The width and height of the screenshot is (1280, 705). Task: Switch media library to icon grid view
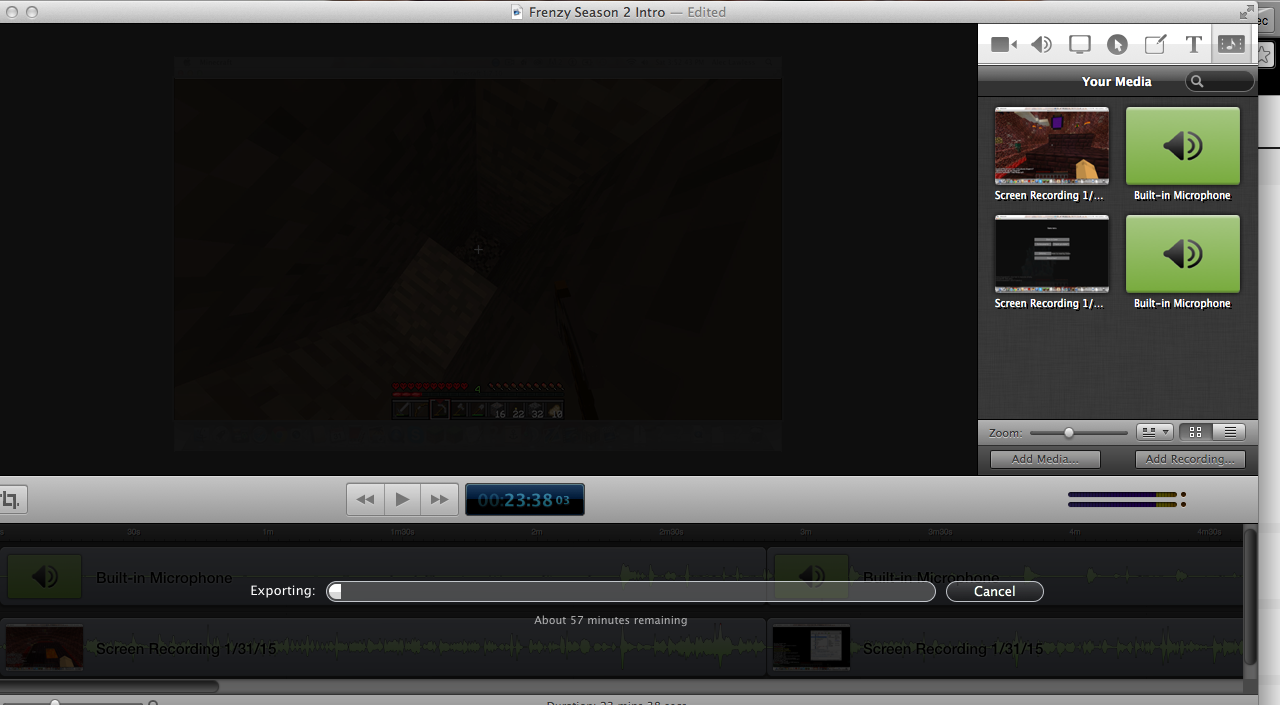tap(1196, 432)
